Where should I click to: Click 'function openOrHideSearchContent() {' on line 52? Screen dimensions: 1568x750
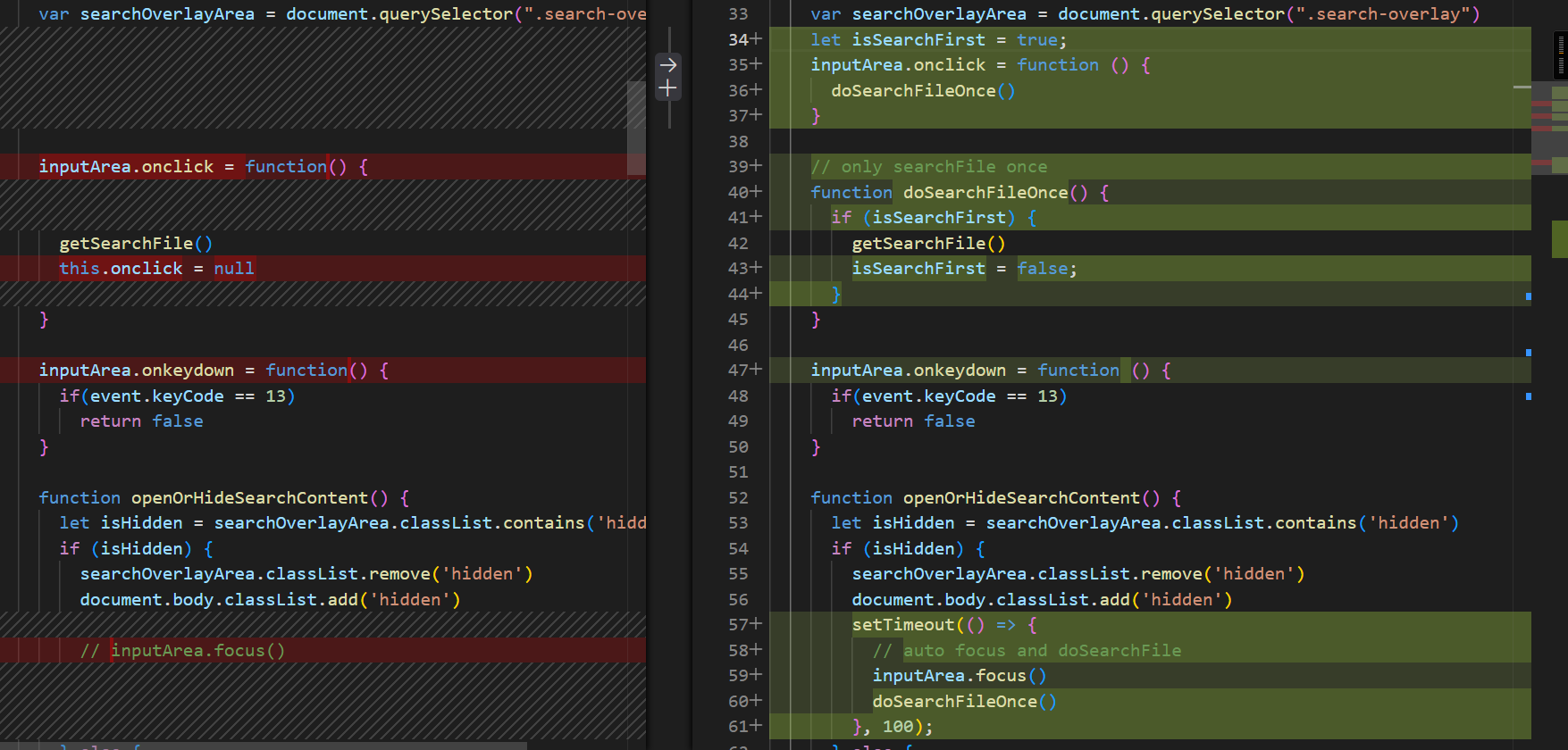[x=995, y=497]
